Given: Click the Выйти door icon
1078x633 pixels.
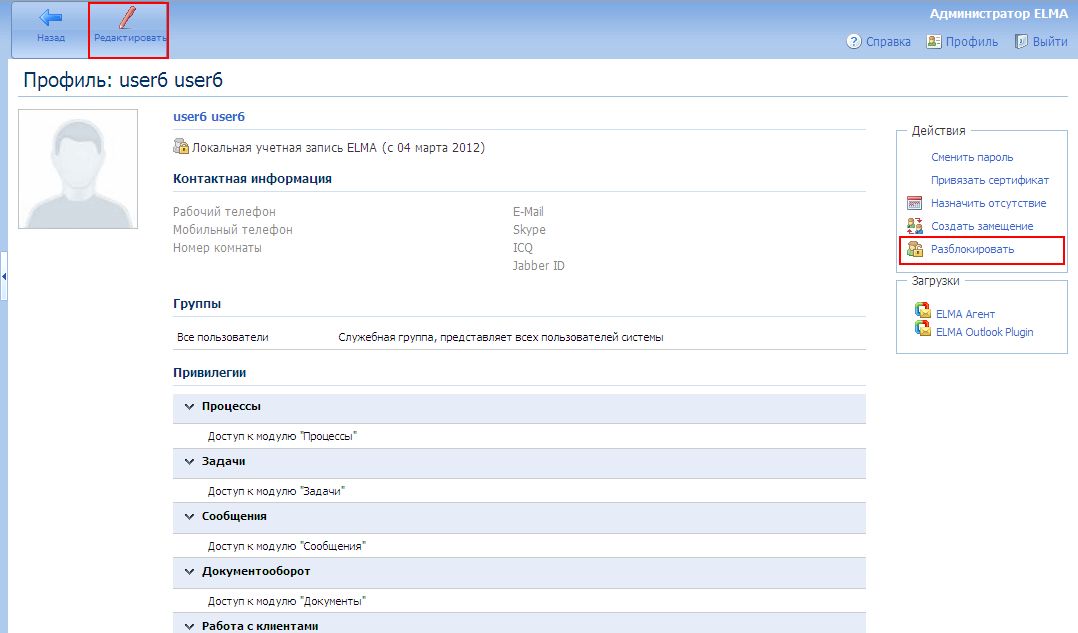Looking at the screenshot, I should [x=1022, y=42].
